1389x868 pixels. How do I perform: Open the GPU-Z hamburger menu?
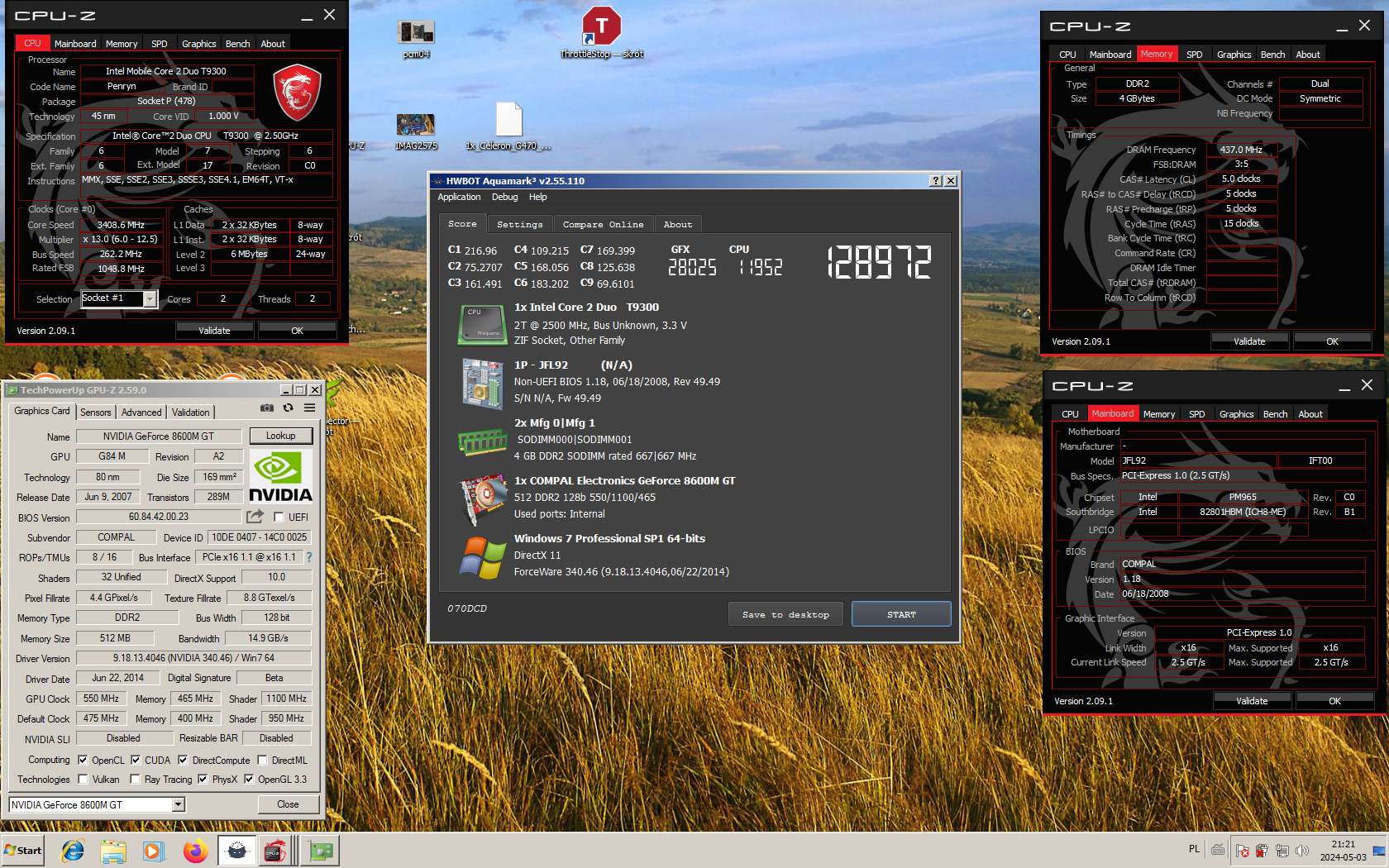[x=309, y=408]
